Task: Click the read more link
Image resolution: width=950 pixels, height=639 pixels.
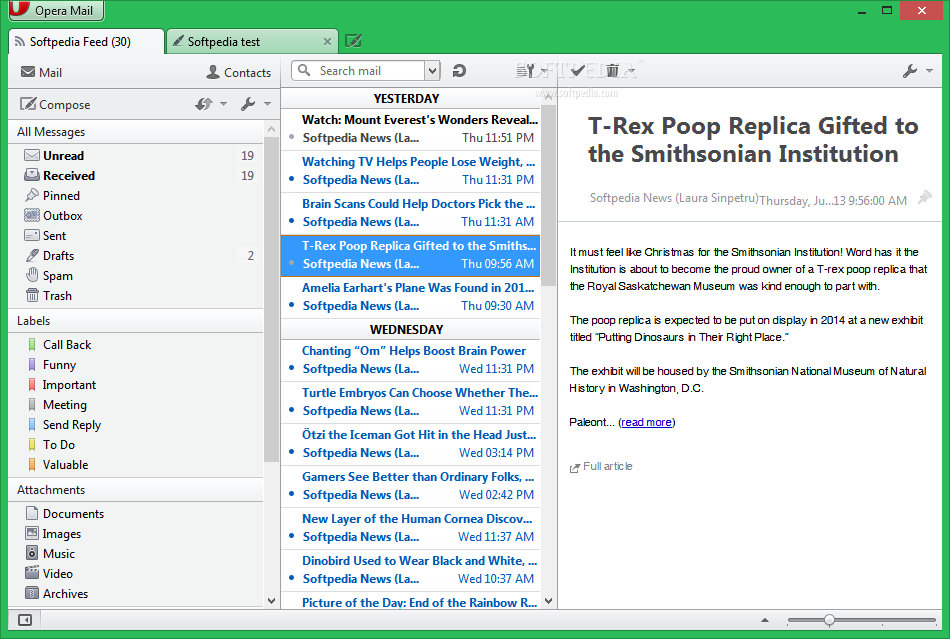Action: tap(646, 422)
